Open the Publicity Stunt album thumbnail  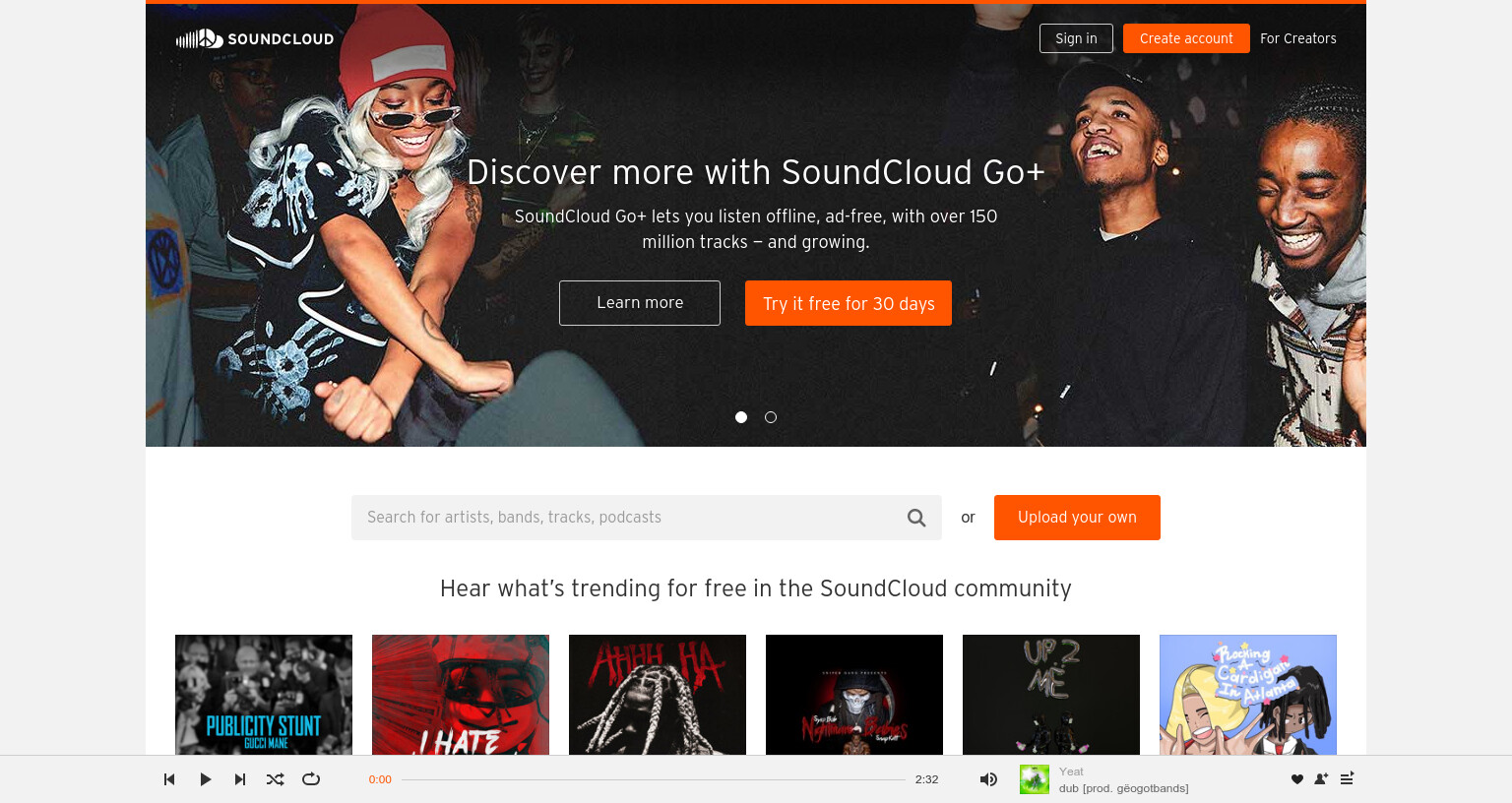pos(264,695)
